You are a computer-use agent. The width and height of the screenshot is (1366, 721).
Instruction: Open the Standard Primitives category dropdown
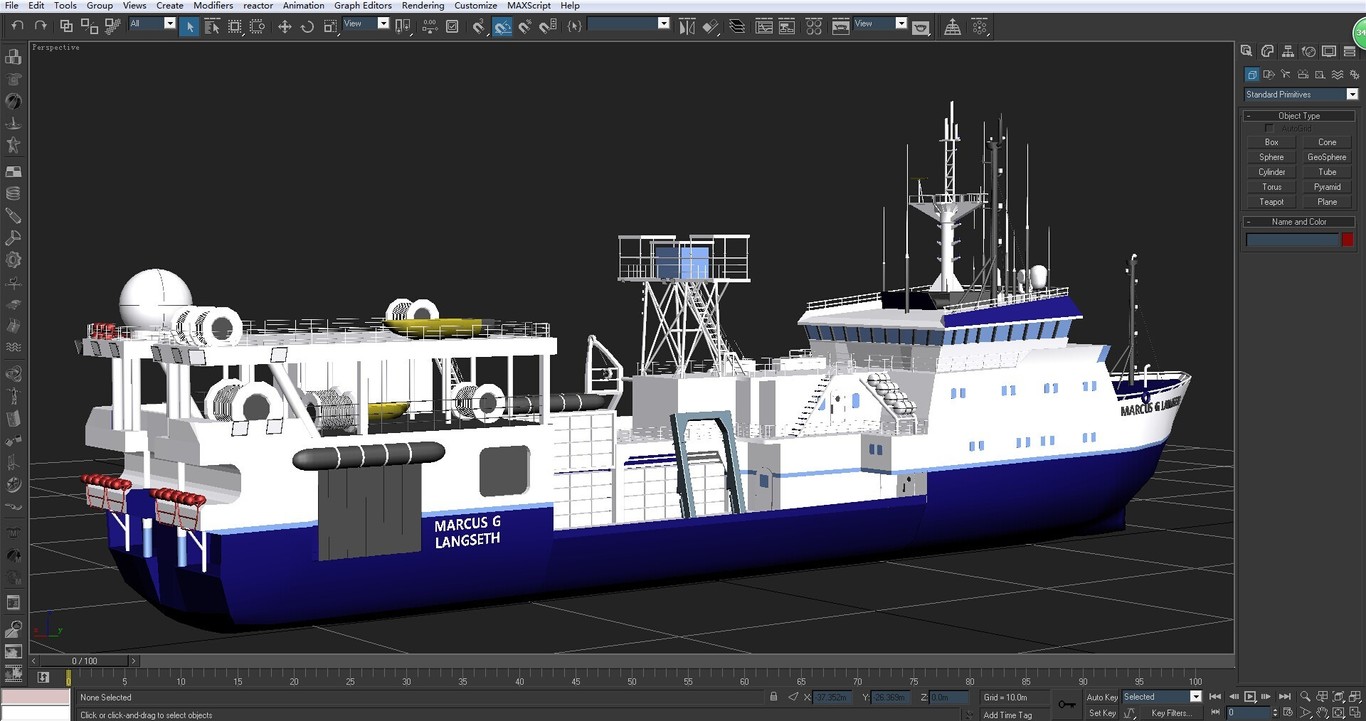click(1301, 94)
